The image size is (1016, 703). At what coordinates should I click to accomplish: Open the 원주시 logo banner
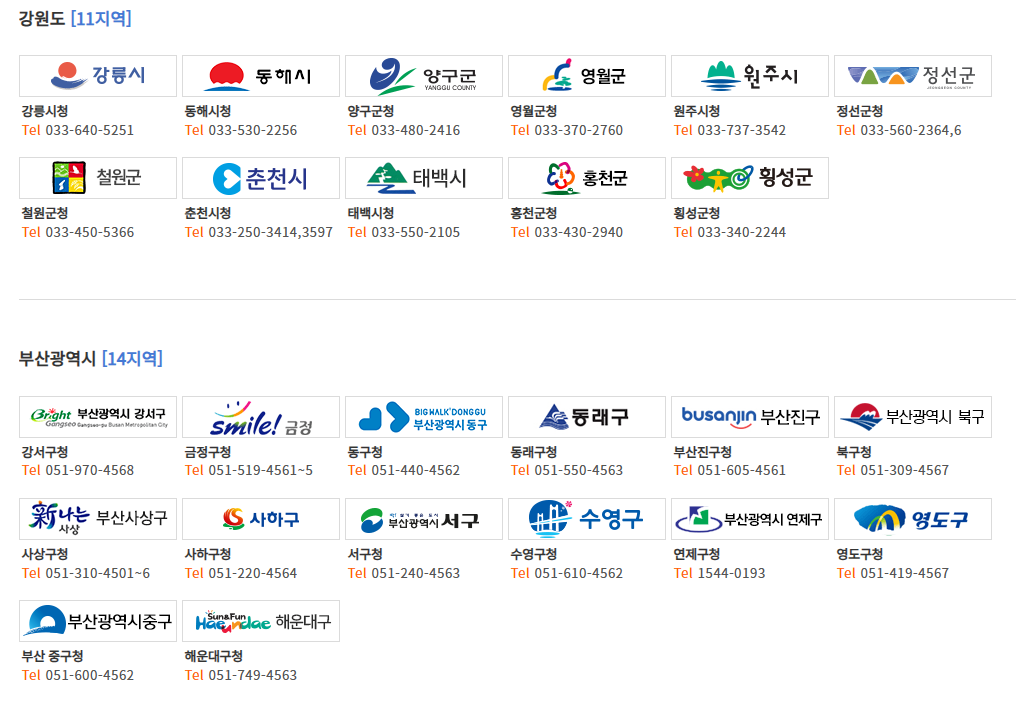tap(750, 76)
